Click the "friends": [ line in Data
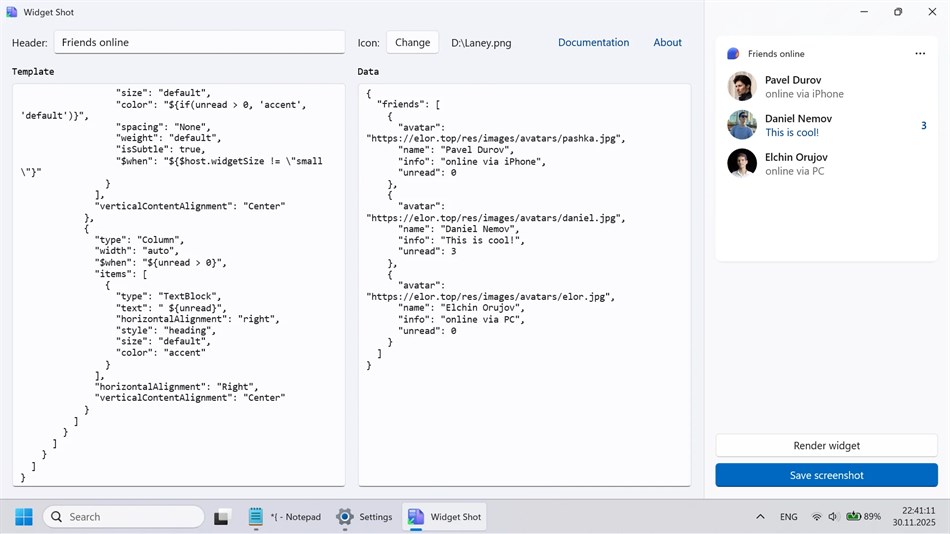 [x=408, y=104]
